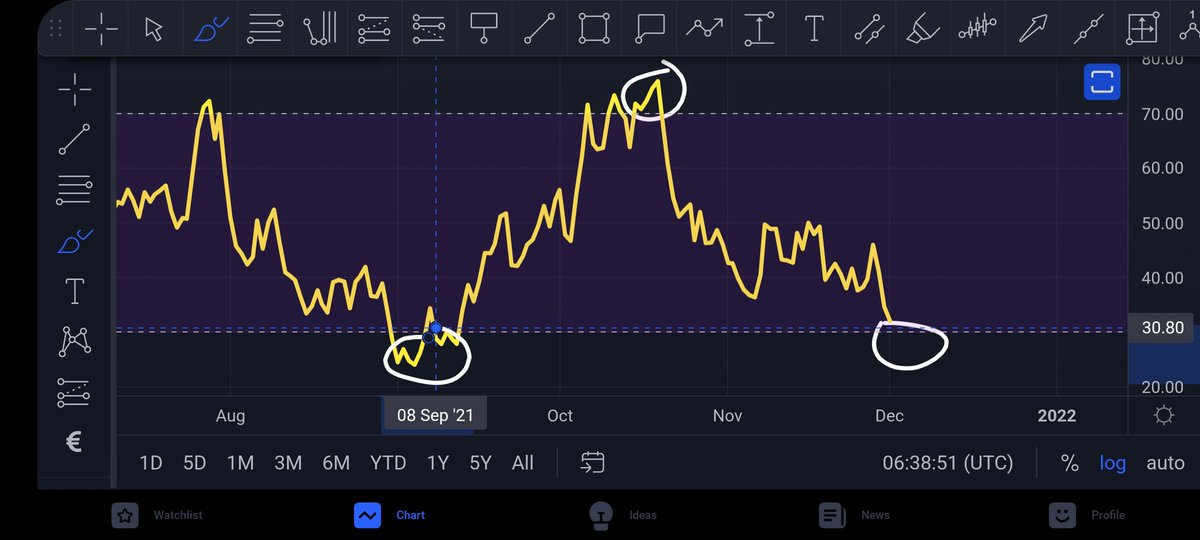Set time range to 5Y
The image size is (1200, 540).
[x=481, y=463]
